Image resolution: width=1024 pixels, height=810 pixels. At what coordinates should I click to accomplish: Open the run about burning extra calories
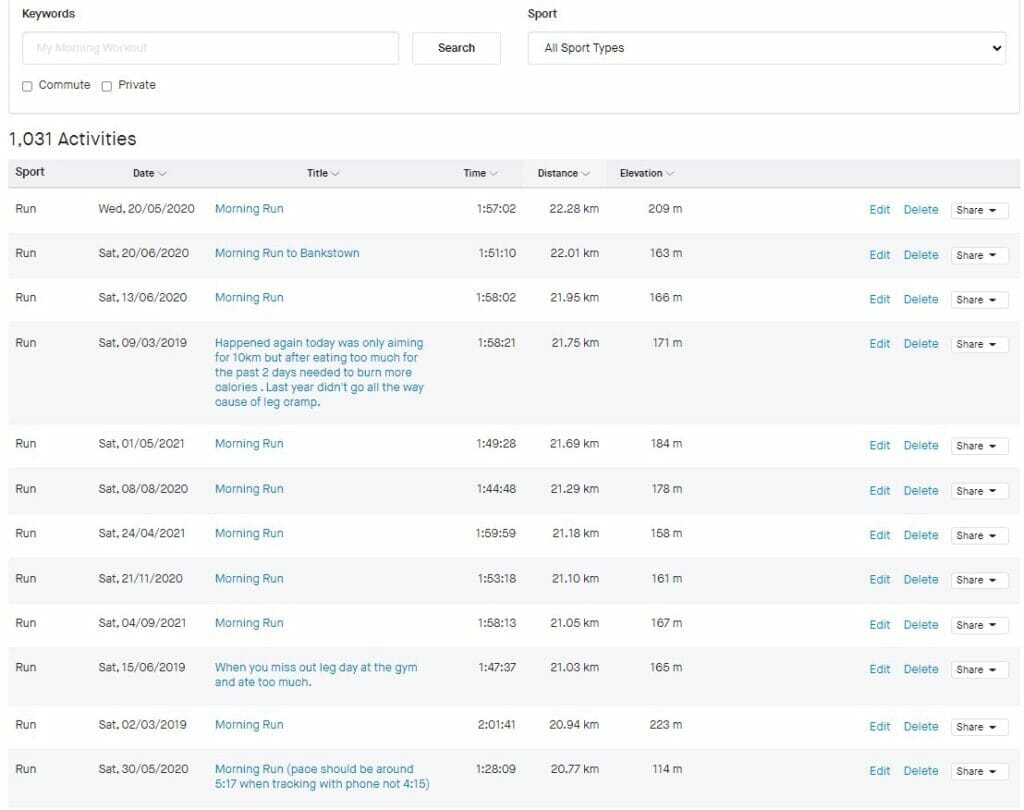coord(318,373)
